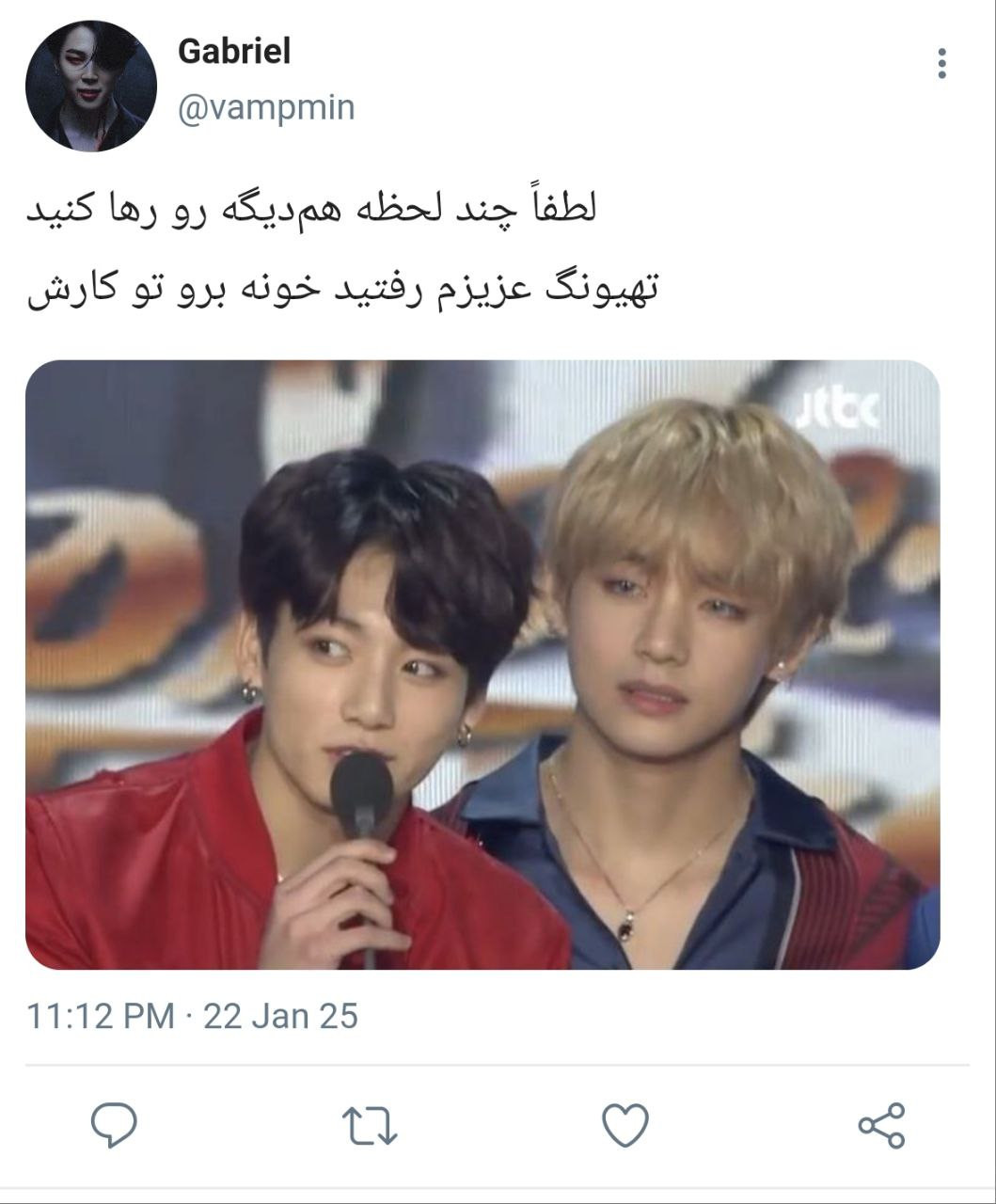Screen dimensions: 996x1204
Task: Click the first line of Persian tweet text
Action: pyautogui.click(x=311, y=210)
